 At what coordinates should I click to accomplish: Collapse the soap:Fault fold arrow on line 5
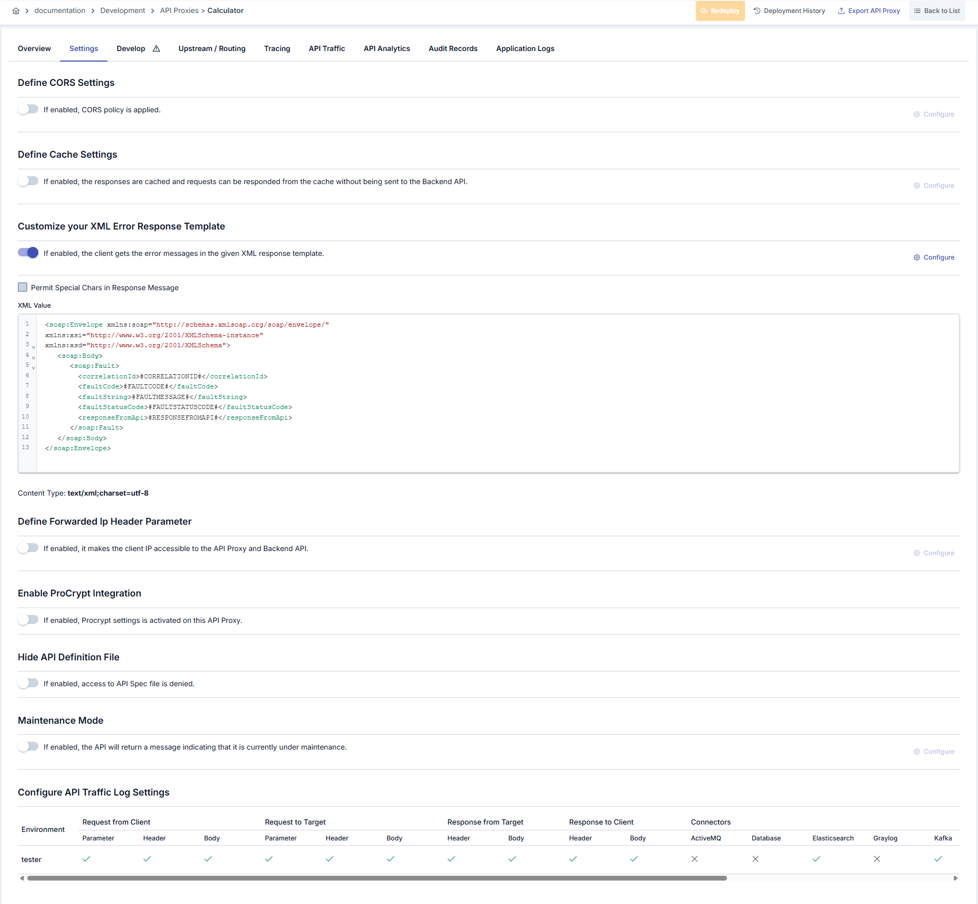click(x=33, y=367)
